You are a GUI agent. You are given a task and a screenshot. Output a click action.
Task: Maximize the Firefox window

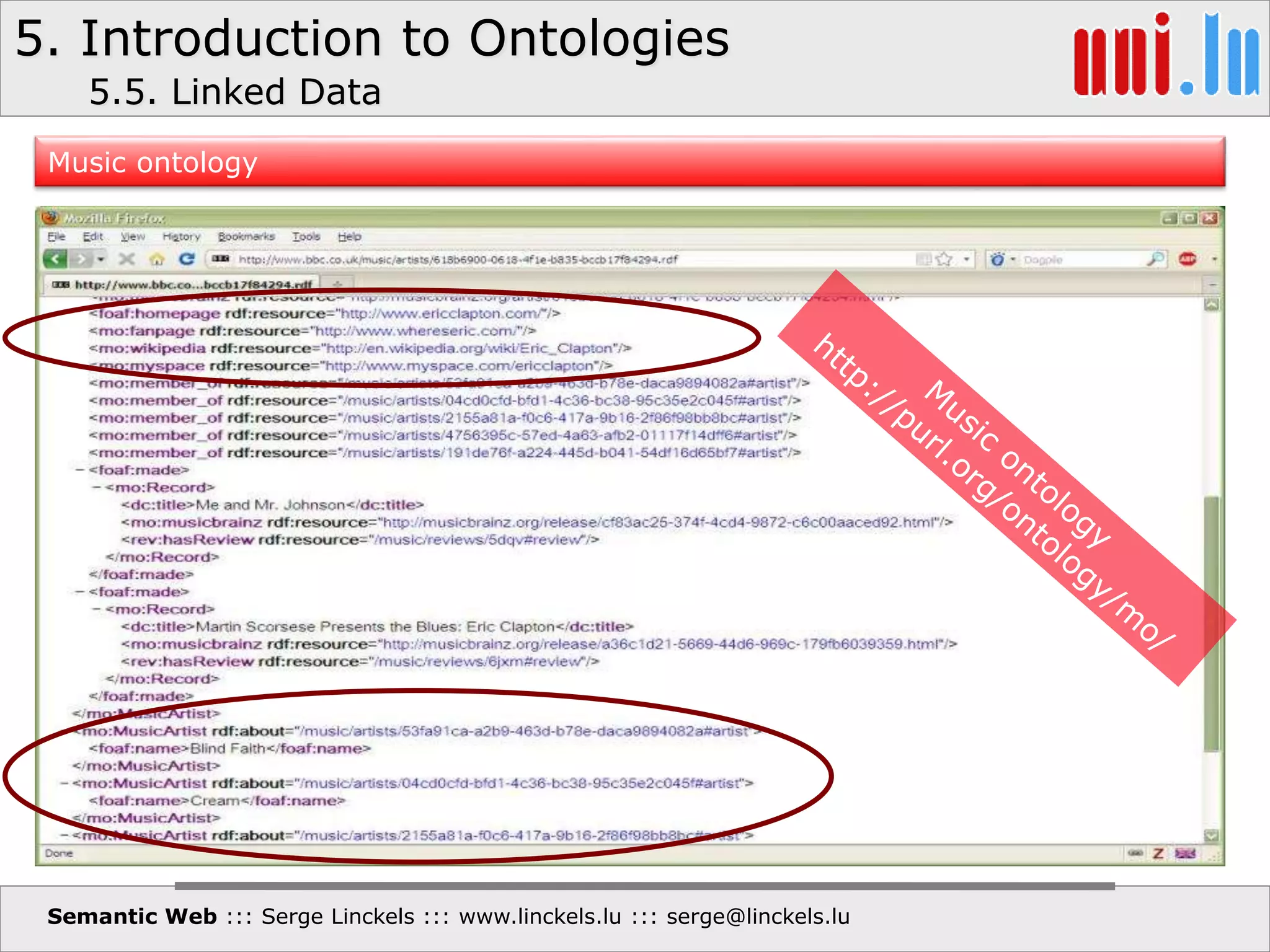tap(1189, 218)
